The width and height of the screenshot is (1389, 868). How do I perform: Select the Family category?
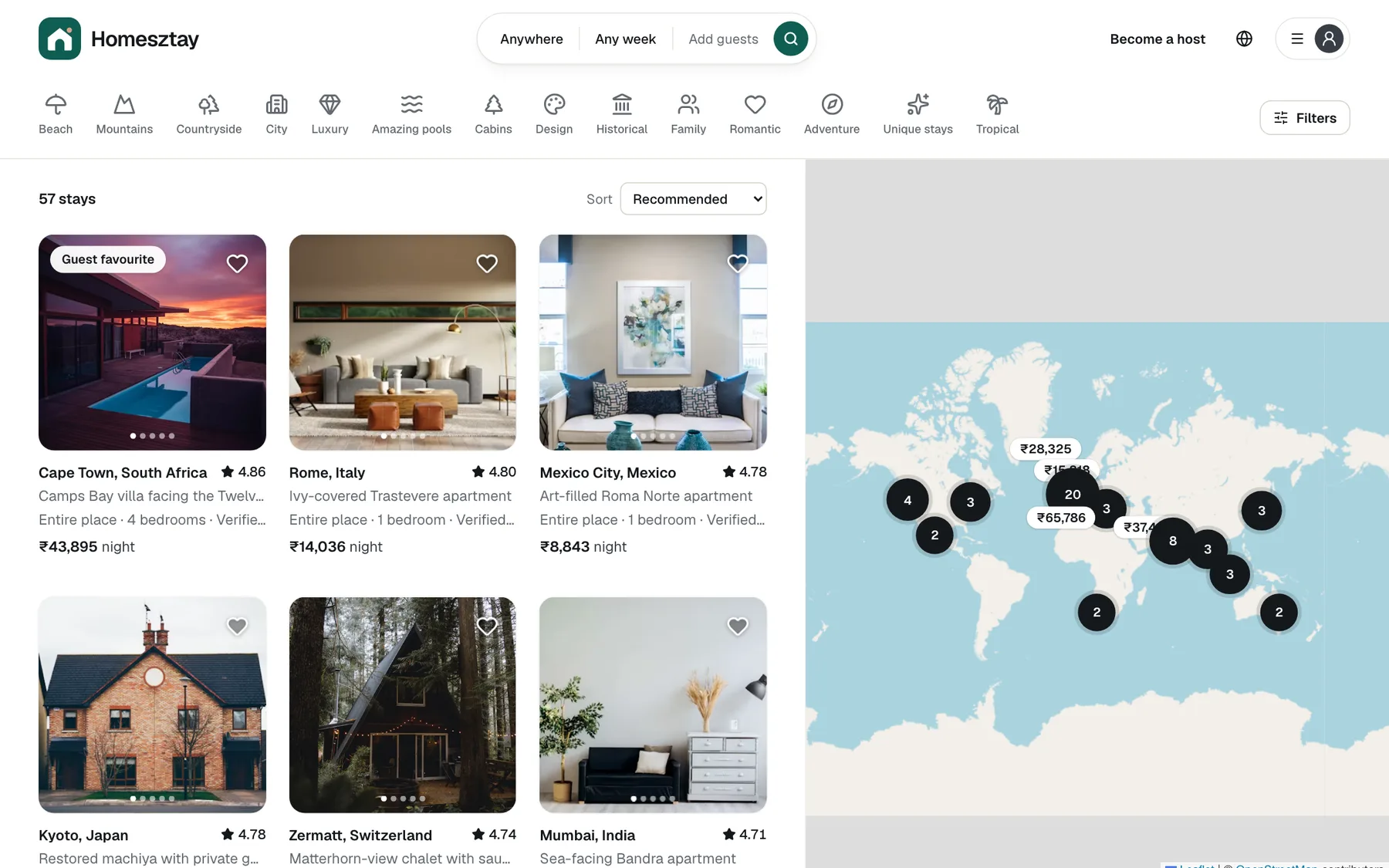[x=688, y=114]
